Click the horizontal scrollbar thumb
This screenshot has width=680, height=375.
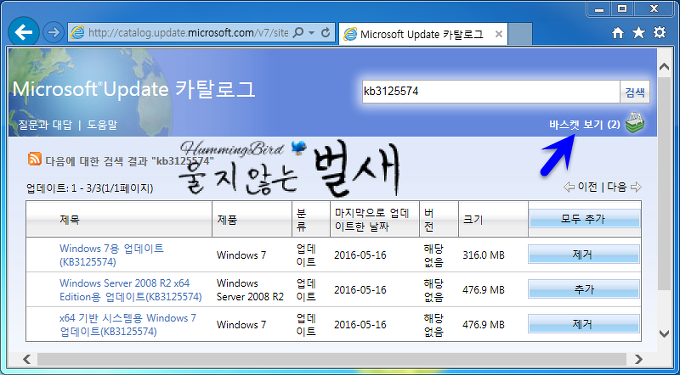coord(332,359)
